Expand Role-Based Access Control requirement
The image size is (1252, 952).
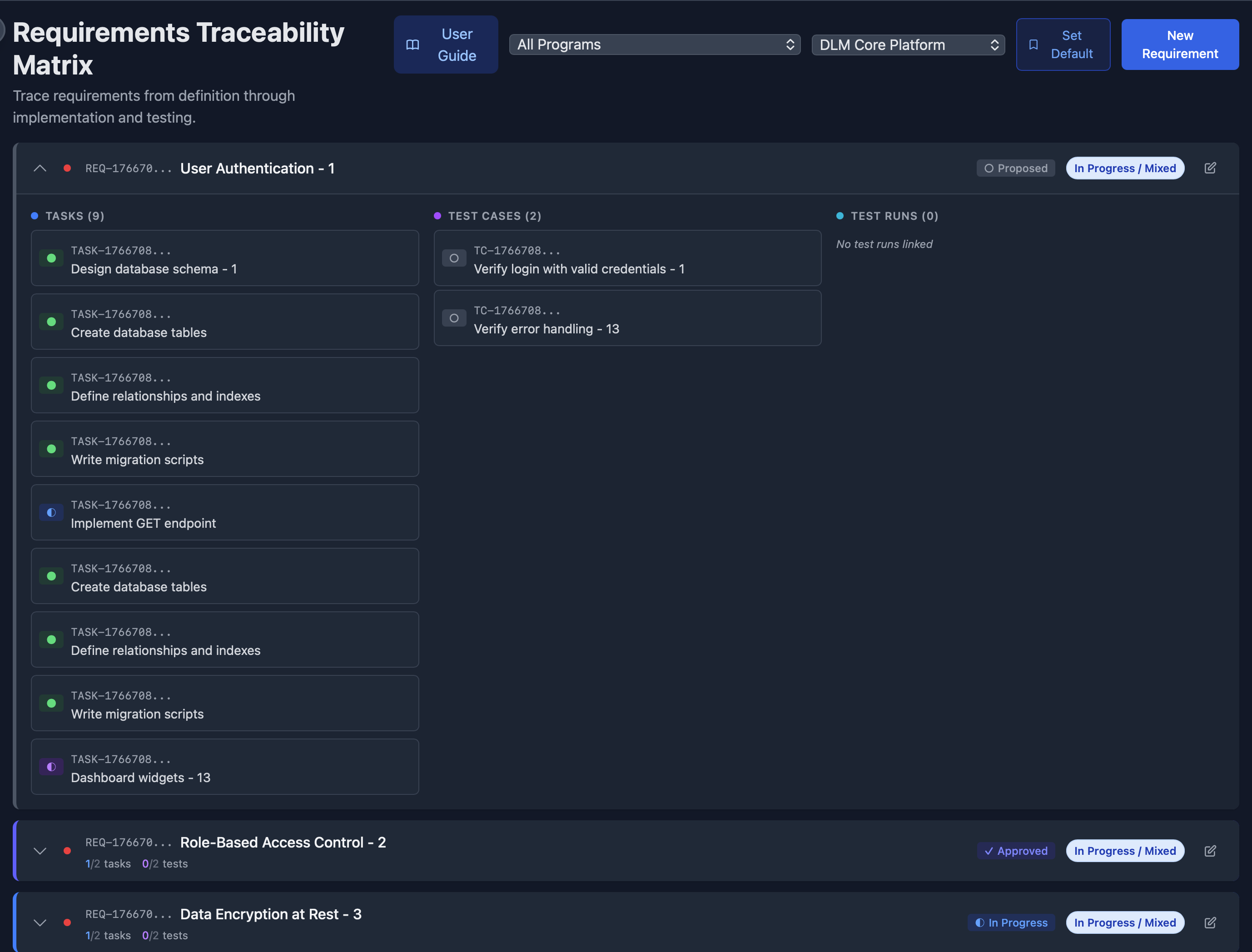[x=40, y=851]
